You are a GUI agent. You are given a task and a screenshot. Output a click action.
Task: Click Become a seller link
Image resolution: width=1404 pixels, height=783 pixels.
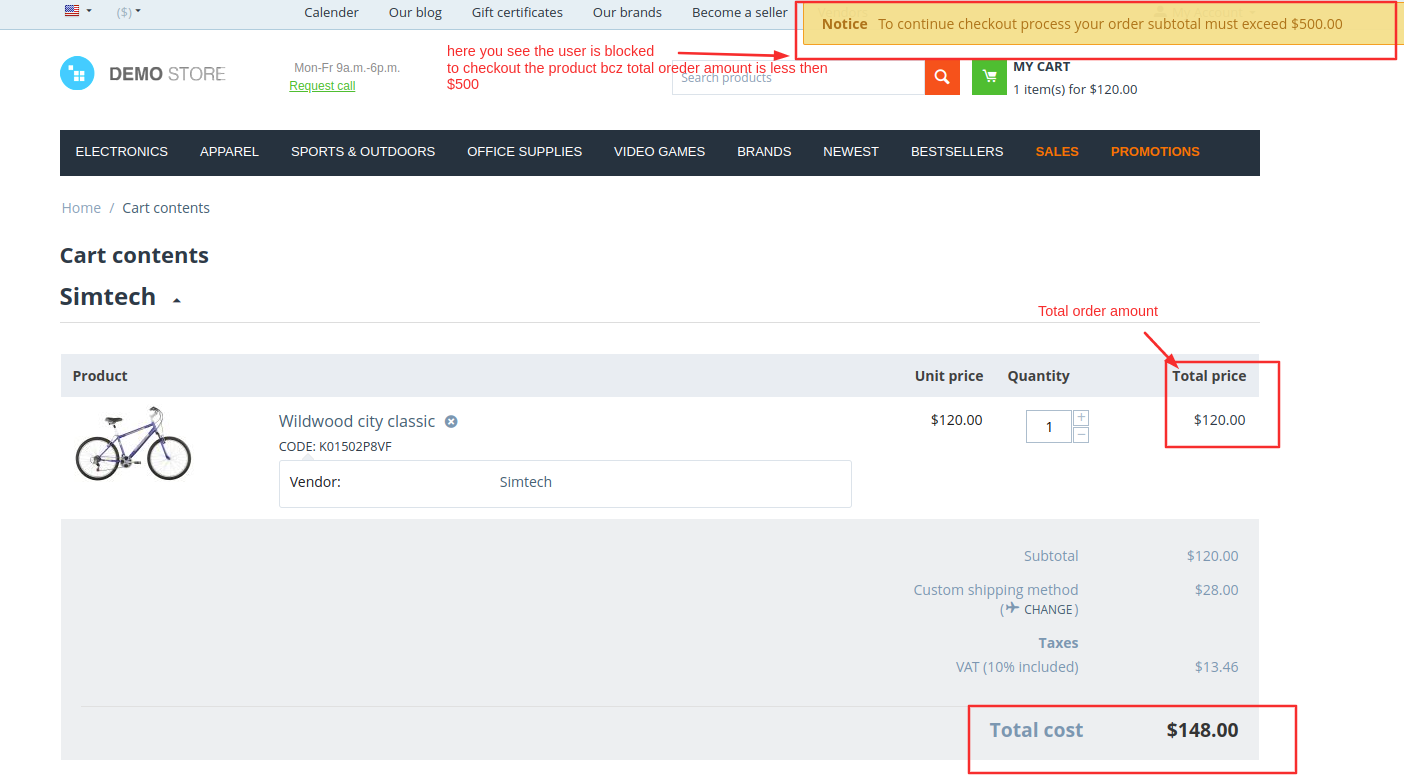pos(740,12)
